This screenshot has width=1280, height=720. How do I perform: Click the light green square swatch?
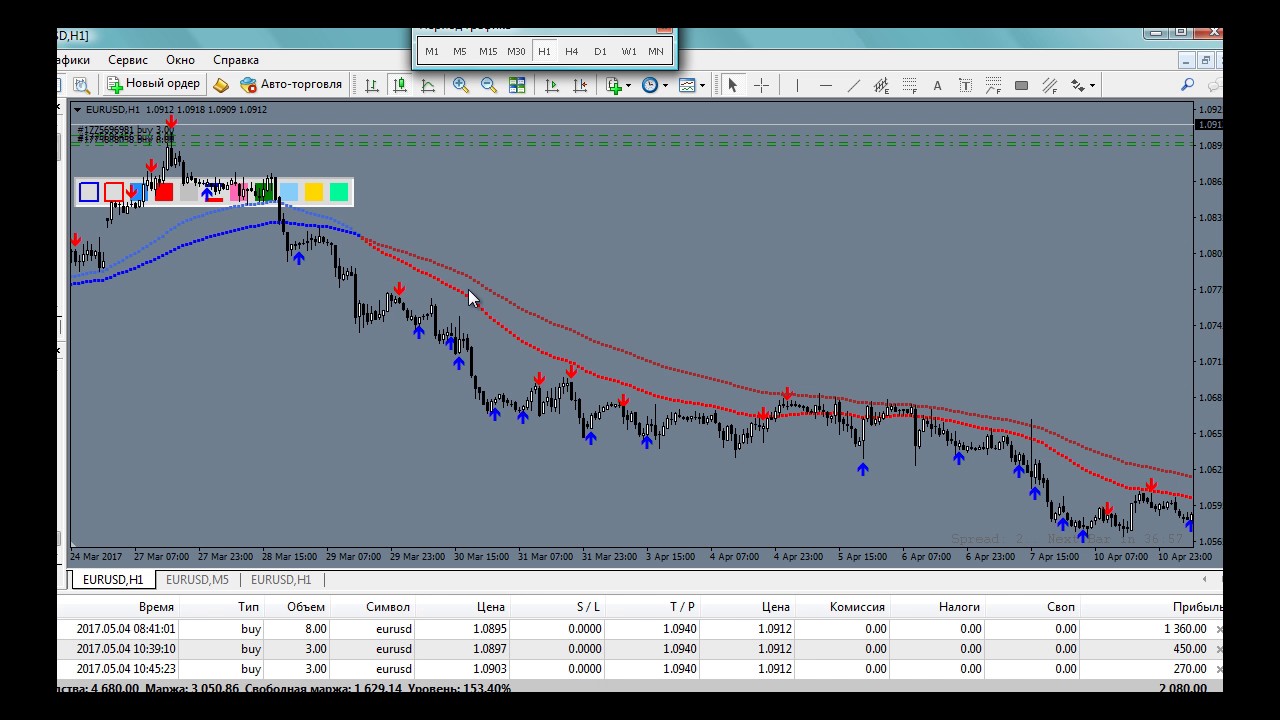pos(339,192)
